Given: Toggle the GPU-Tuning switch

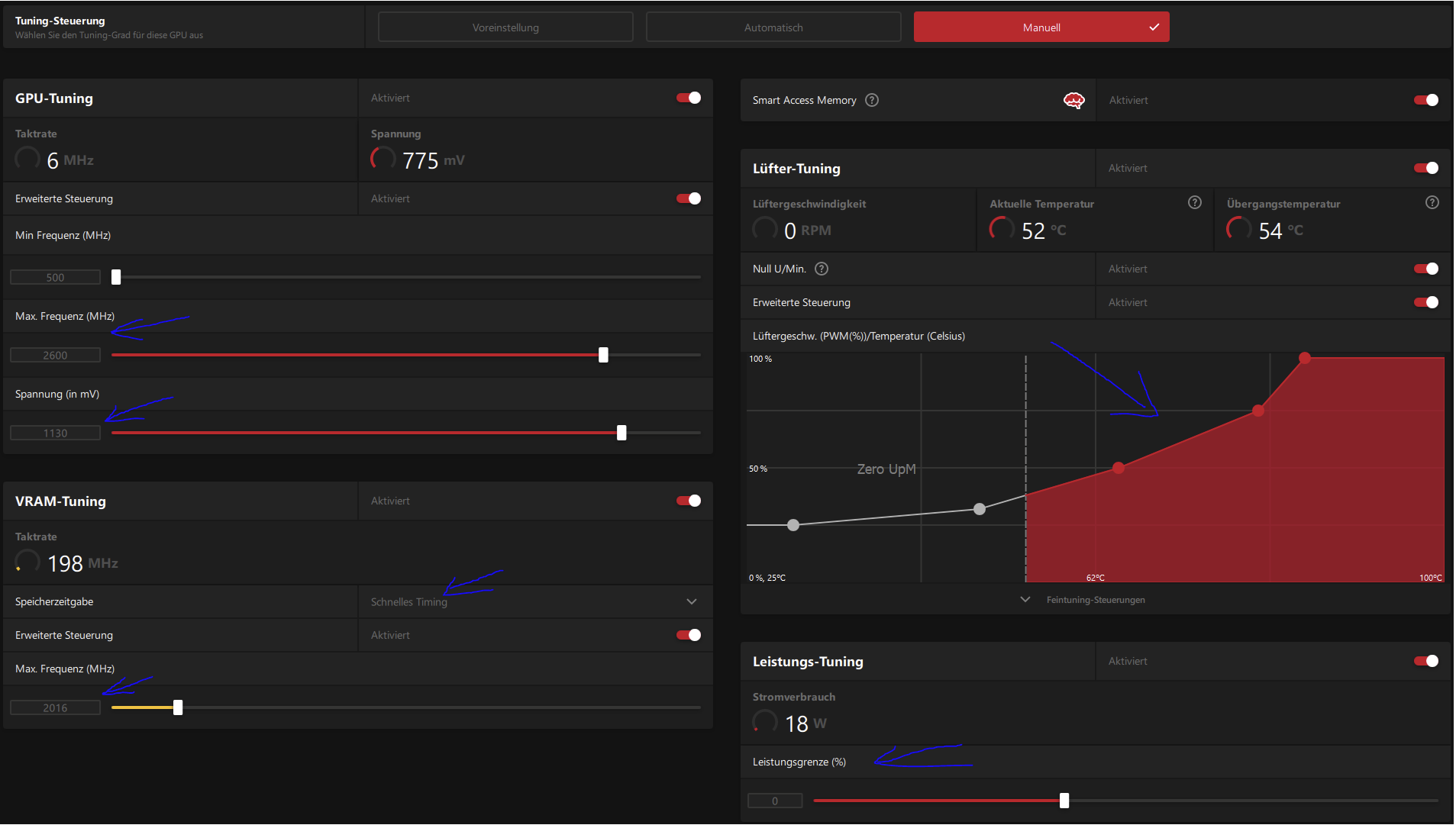Looking at the screenshot, I should pos(689,98).
